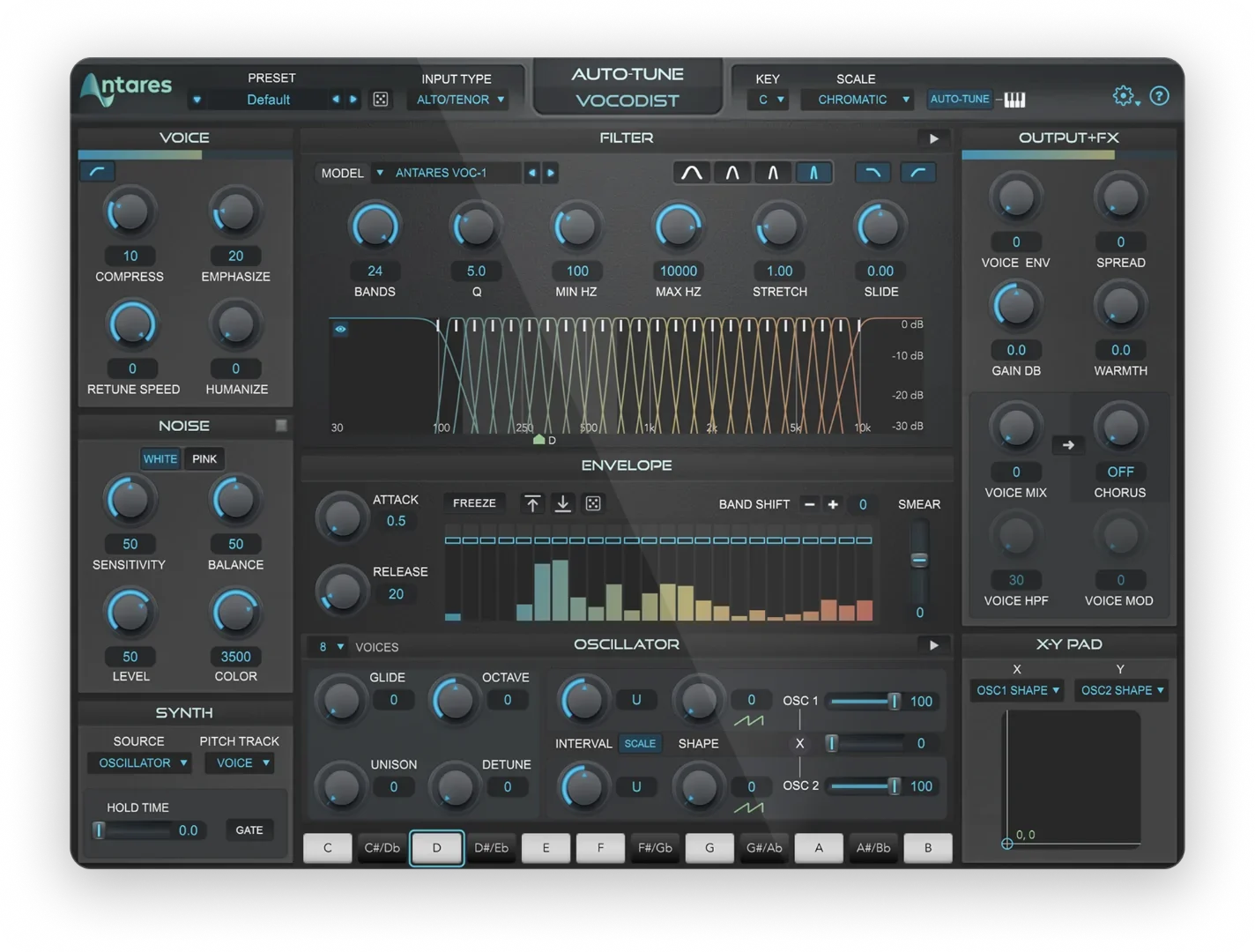Enable the Noise section power toggle
Viewport: 1255px width, 952px height.
click(x=281, y=426)
